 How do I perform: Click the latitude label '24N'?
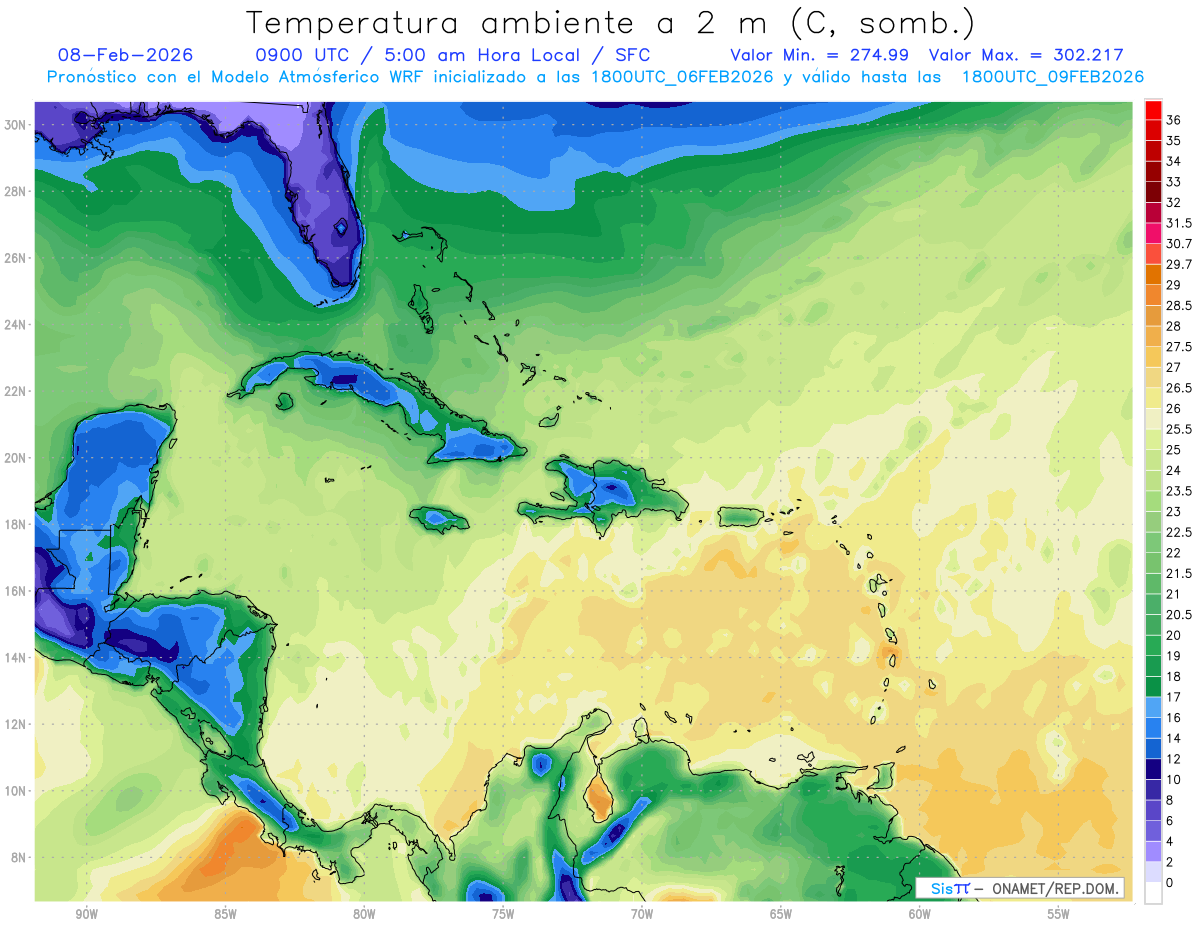point(16,324)
